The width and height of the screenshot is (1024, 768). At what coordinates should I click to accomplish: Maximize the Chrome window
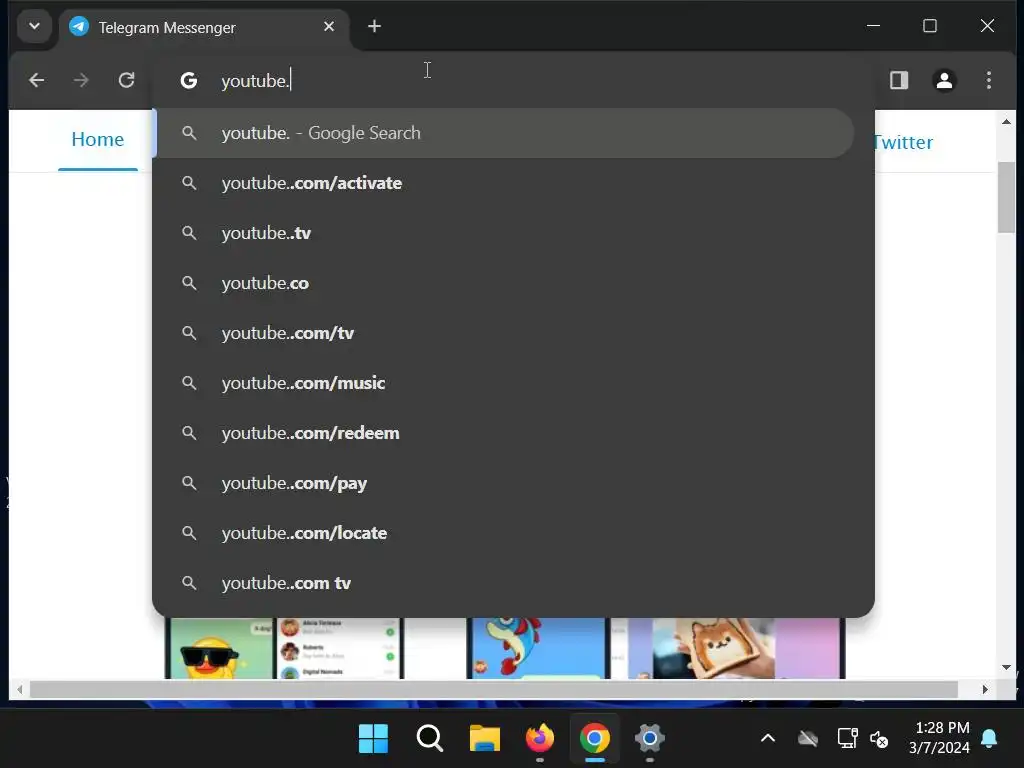coord(930,26)
